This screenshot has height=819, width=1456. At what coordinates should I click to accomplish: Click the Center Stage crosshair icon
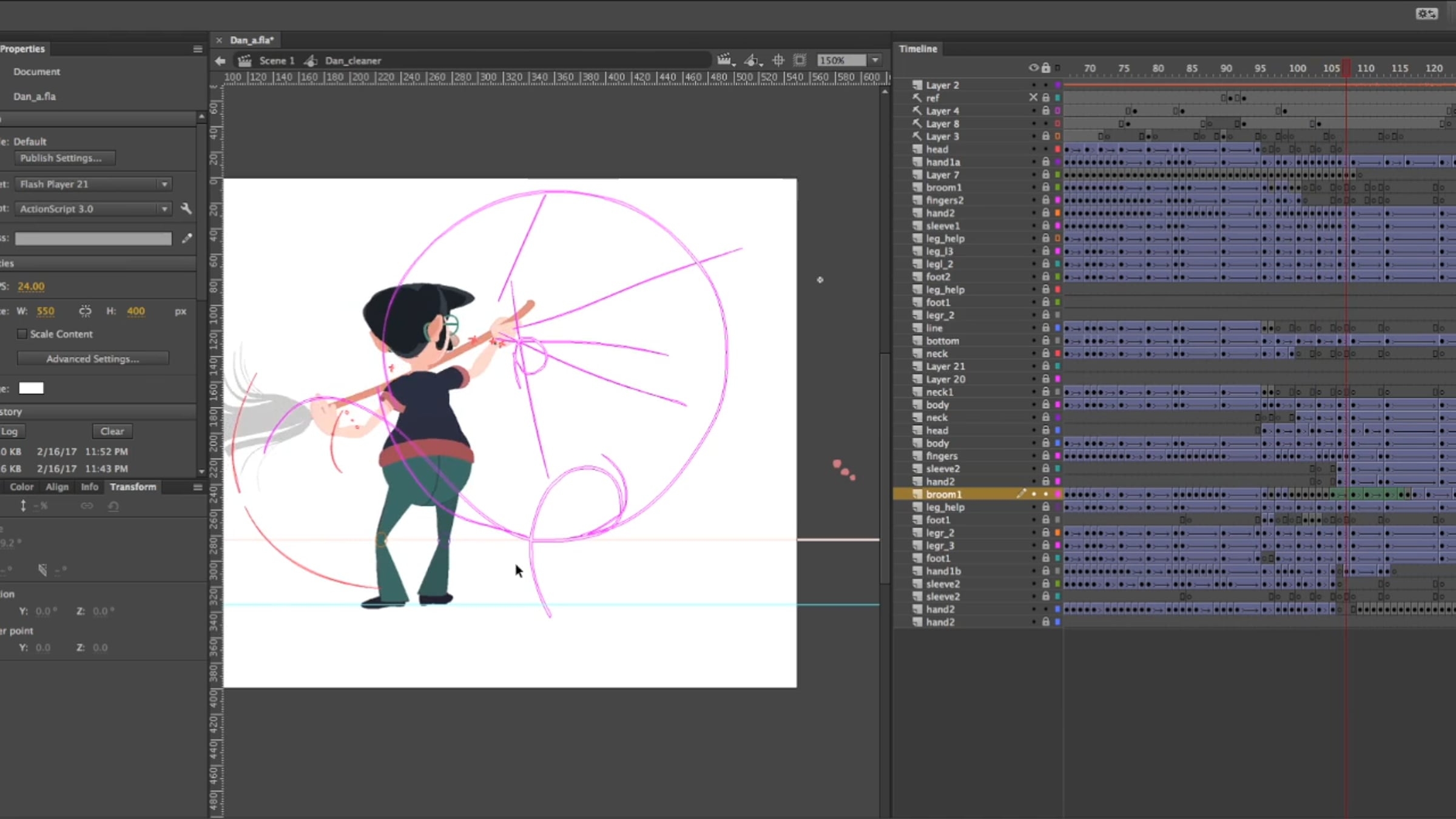click(778, 60)
